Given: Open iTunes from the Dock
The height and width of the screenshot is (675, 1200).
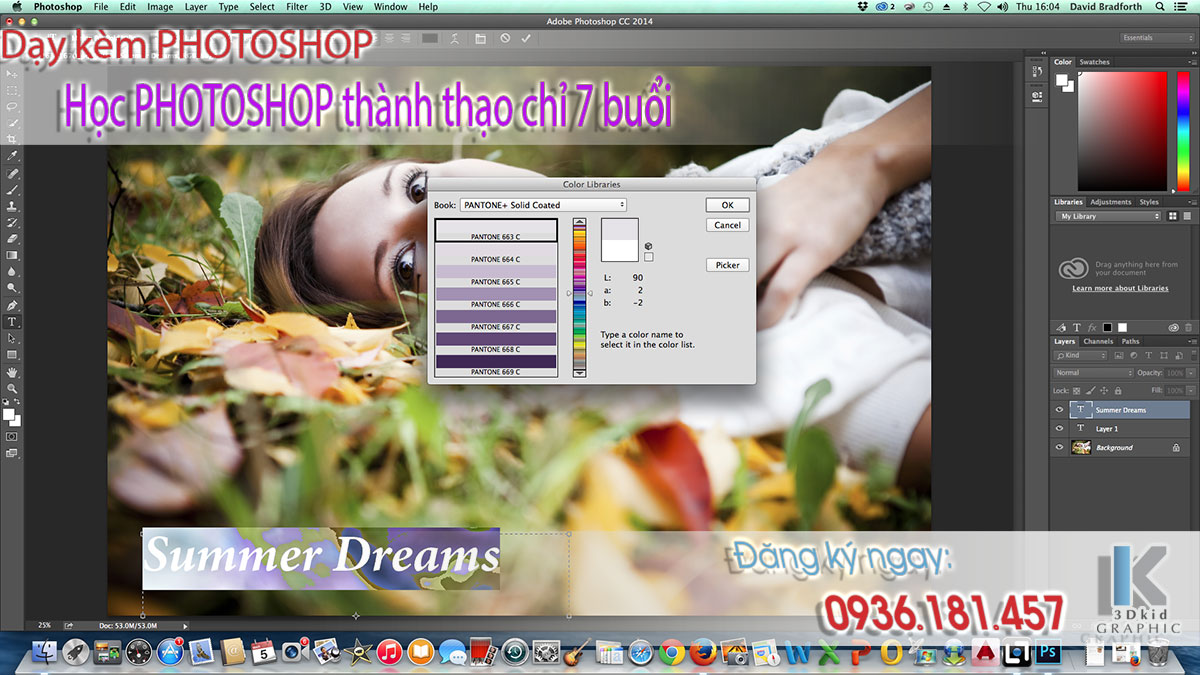Looking at the screenshot, I should click(389, 653).
